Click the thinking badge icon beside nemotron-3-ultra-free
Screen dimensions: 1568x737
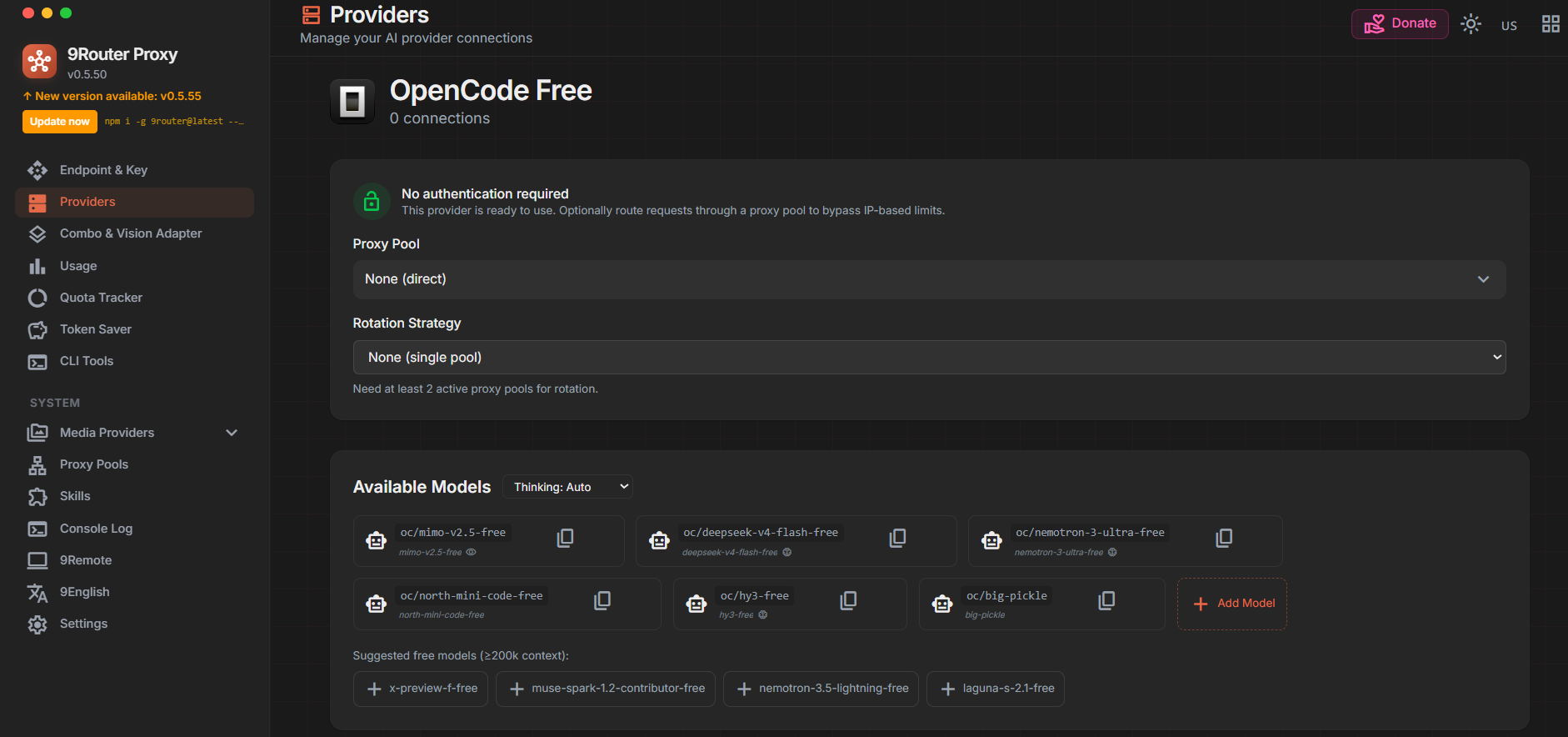pyautogui.click(x=1112, y=552)
